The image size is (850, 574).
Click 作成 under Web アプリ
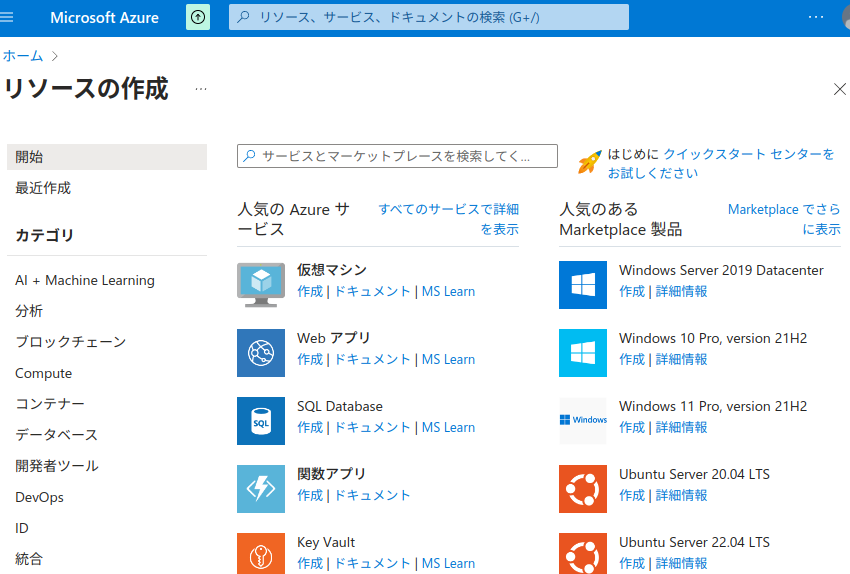310,359
